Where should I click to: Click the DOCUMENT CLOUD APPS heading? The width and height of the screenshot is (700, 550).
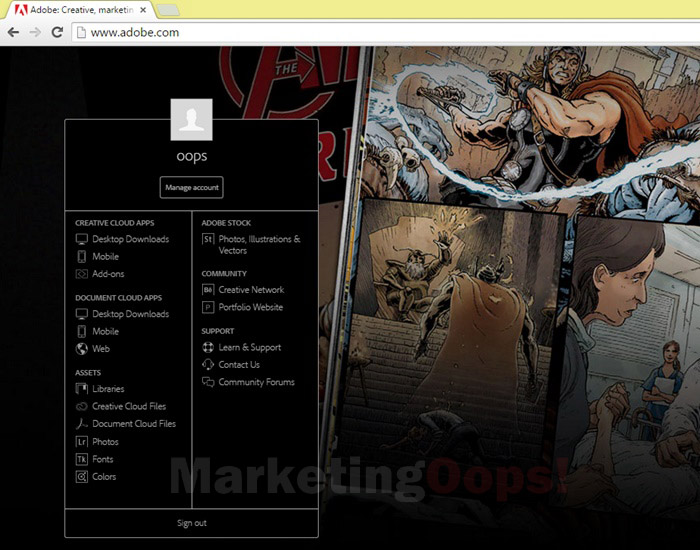119,298
